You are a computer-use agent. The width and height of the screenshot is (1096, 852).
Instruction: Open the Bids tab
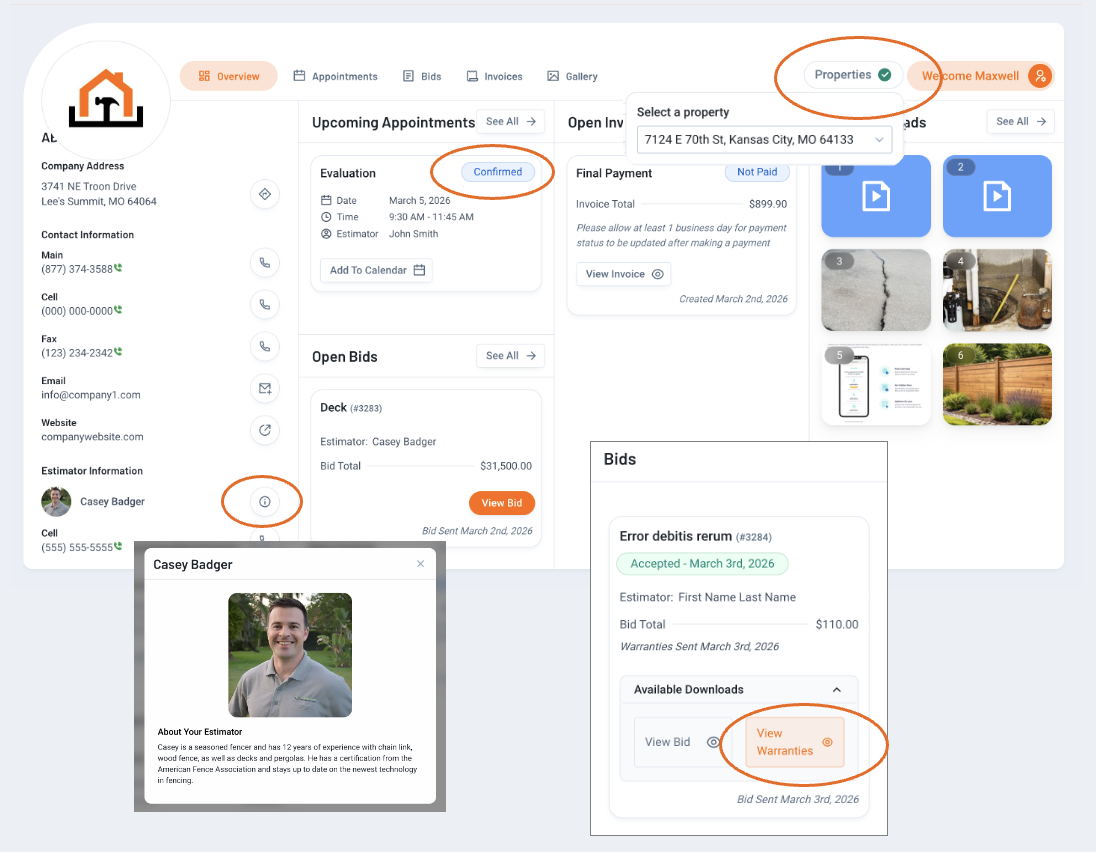[422, 76]
